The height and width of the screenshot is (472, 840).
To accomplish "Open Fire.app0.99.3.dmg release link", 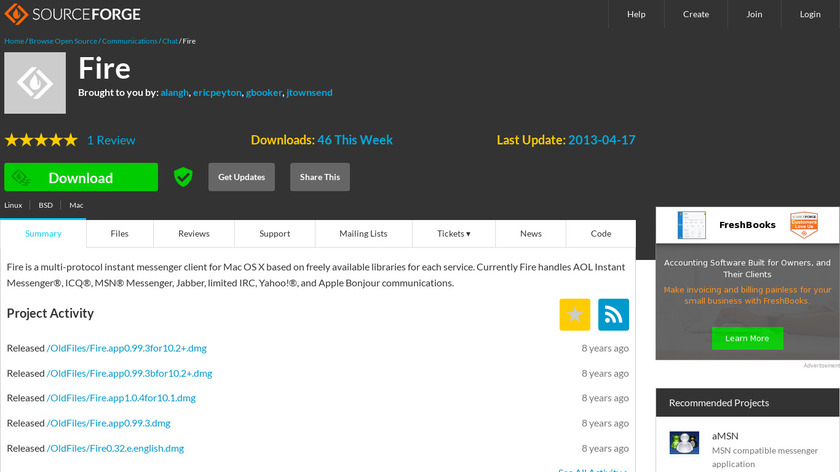I will point(109,423).
